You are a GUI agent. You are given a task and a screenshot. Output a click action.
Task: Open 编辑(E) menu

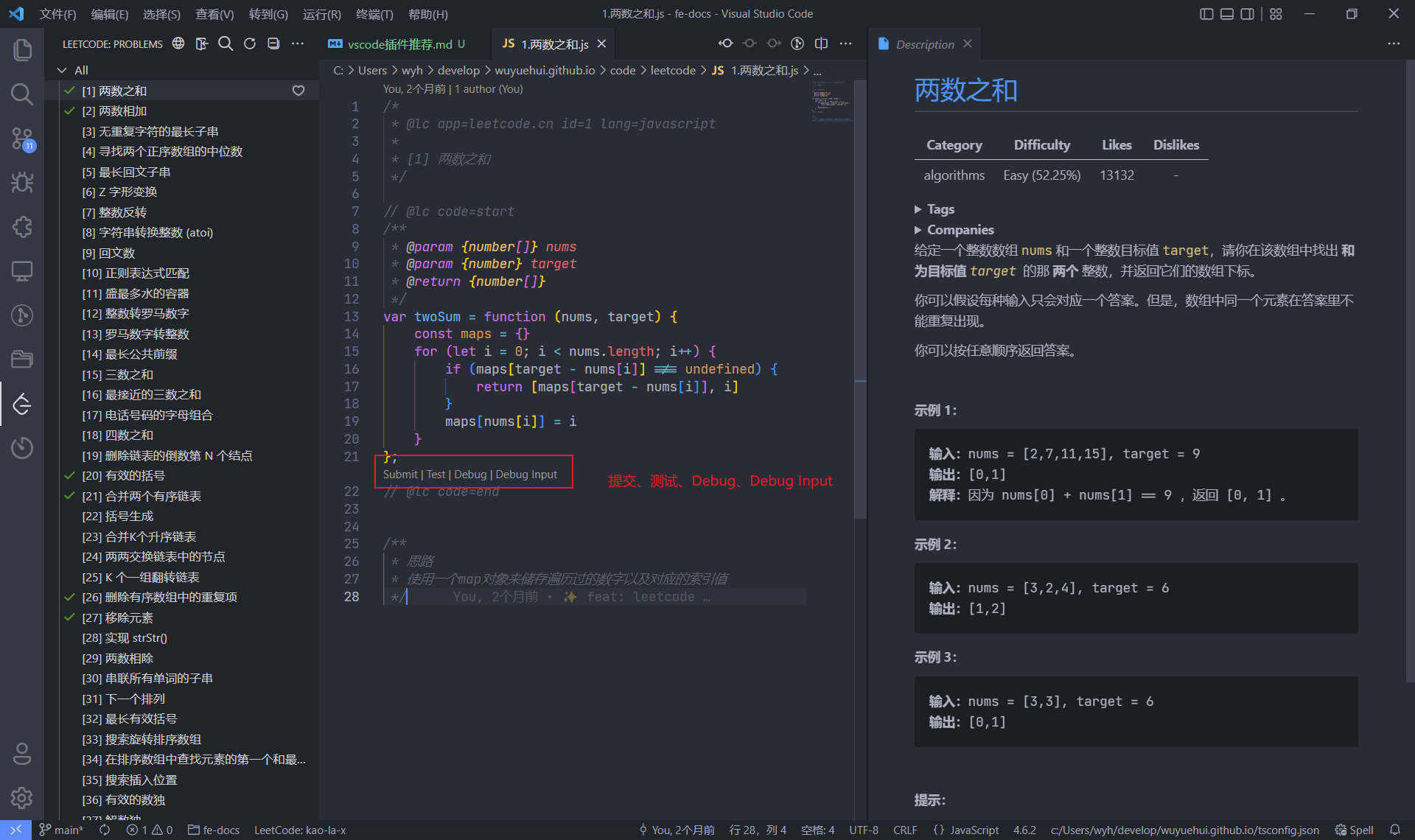(x=109, y=14)
